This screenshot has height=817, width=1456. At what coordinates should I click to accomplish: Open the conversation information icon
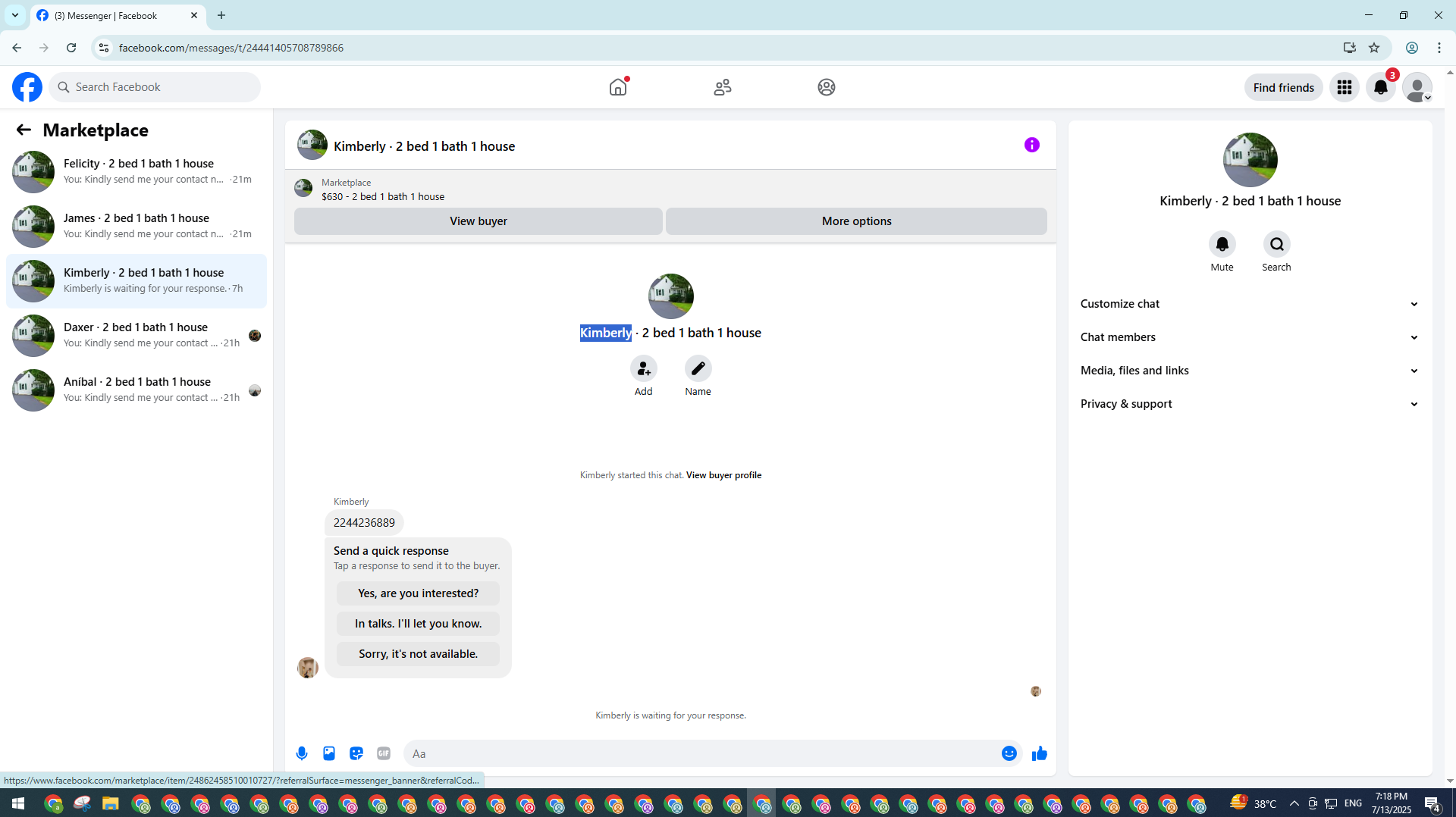tap(1032, 145)
